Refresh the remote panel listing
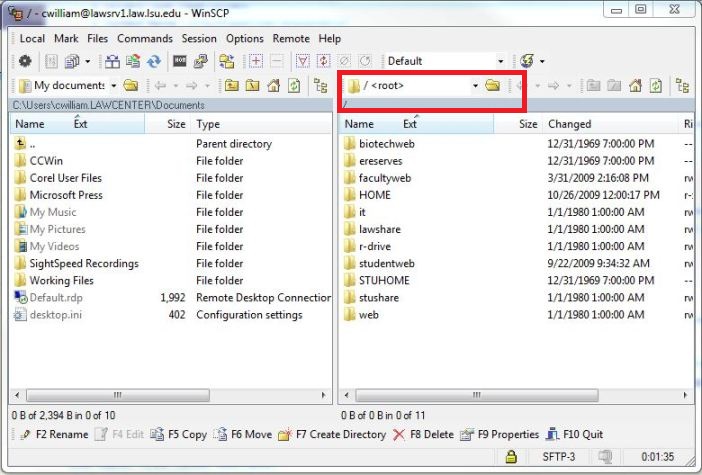Screen dimensions: 702x475 point(656,85)
